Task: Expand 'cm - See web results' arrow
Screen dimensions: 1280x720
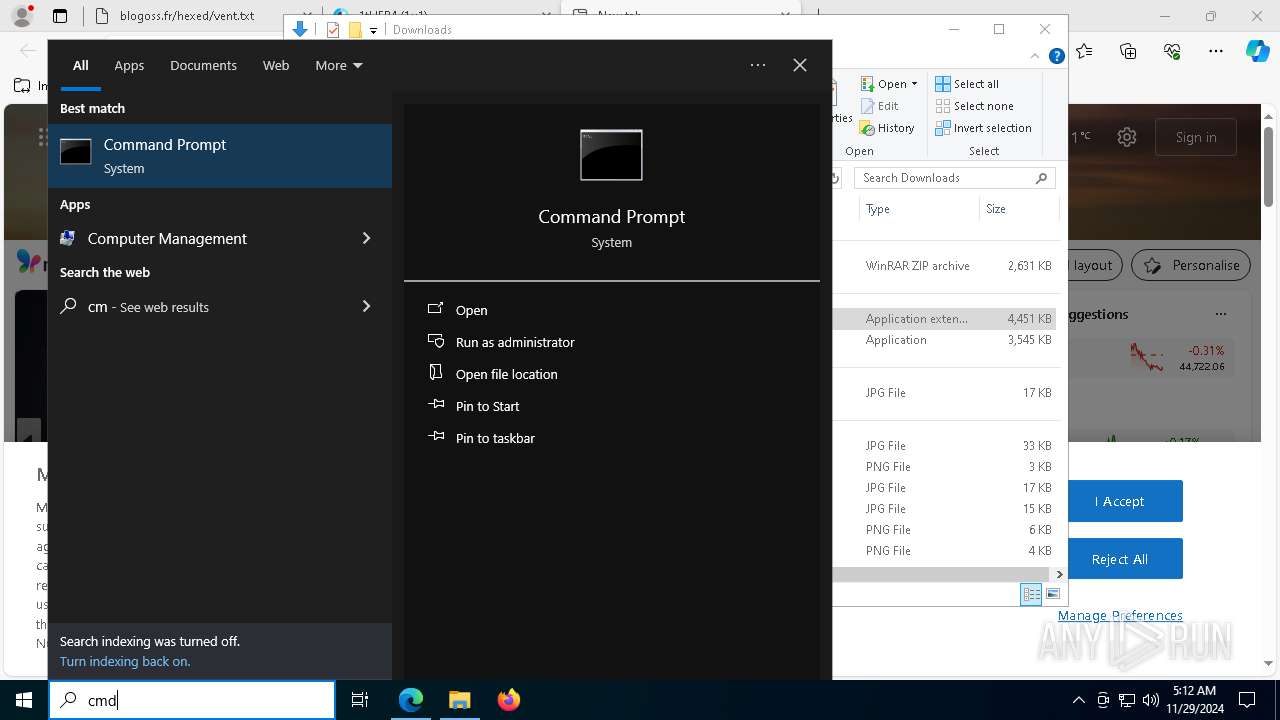Action: point(366,306)
